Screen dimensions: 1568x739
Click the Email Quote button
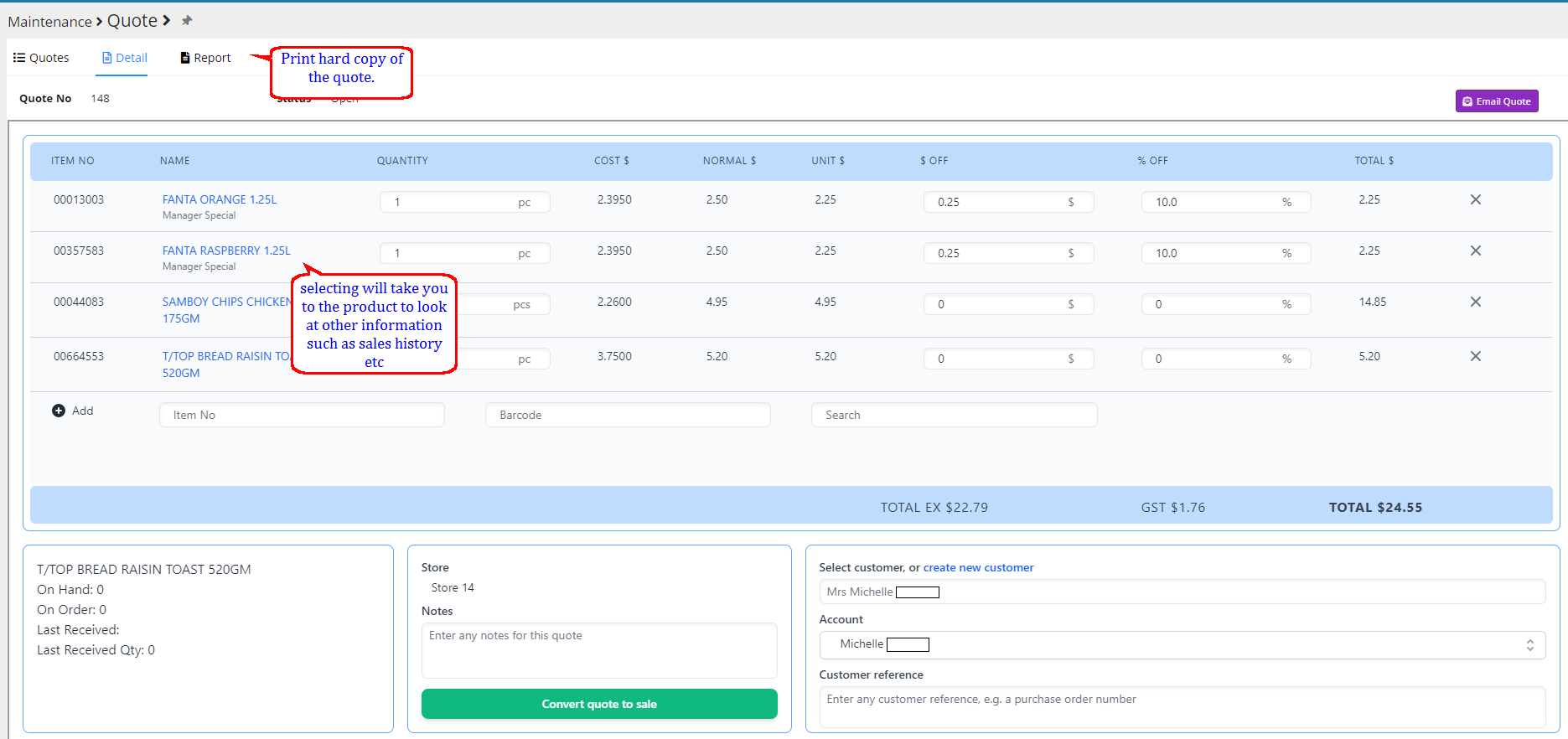pyautogui.click(x=1497, y=101)
